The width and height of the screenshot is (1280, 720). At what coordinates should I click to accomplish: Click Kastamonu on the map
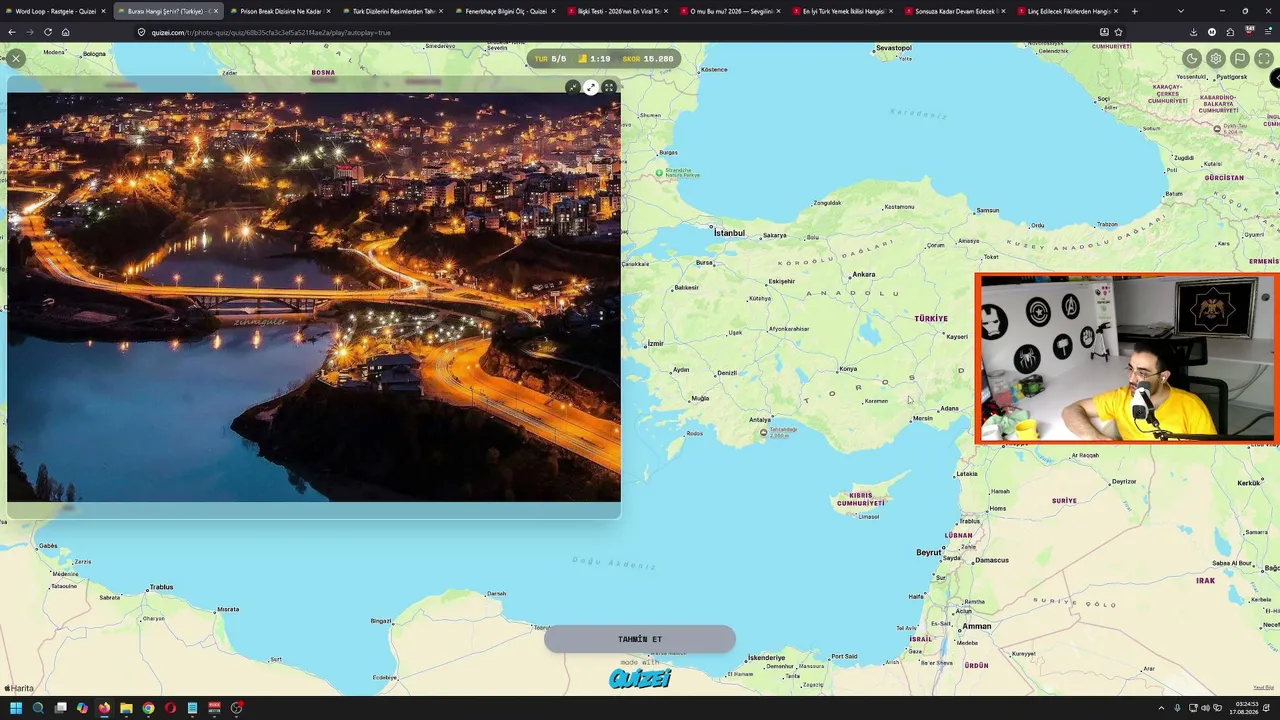tap(899, 207)
